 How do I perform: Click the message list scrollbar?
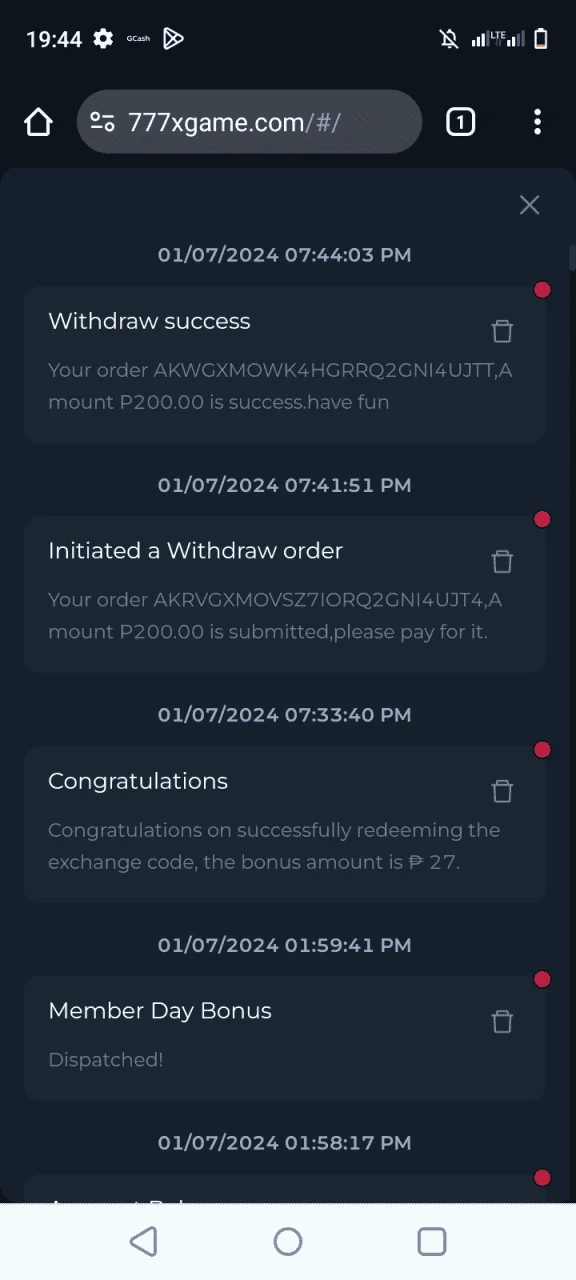click(572, 258)
